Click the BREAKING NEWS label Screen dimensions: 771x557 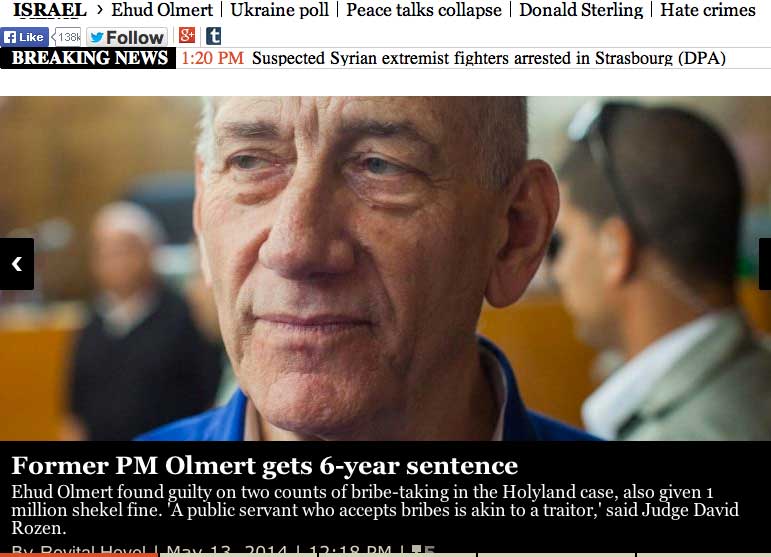[89, 58]
